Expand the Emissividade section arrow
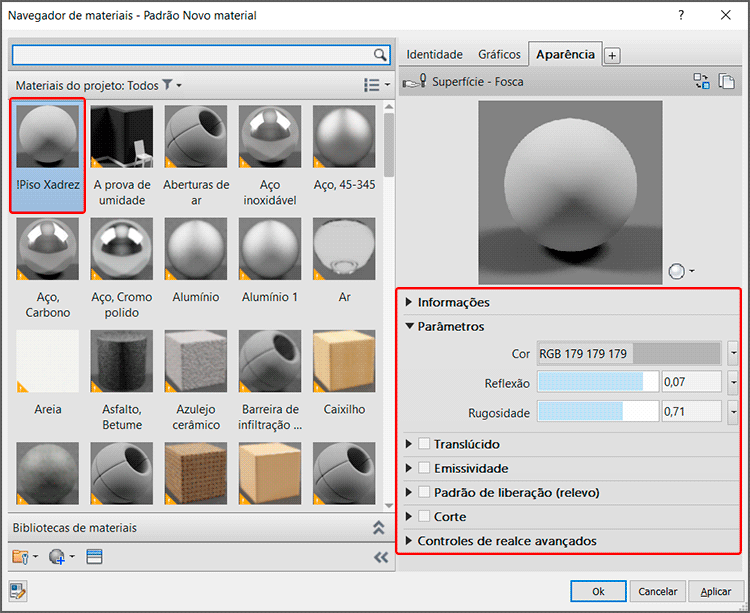 (408, 468)
